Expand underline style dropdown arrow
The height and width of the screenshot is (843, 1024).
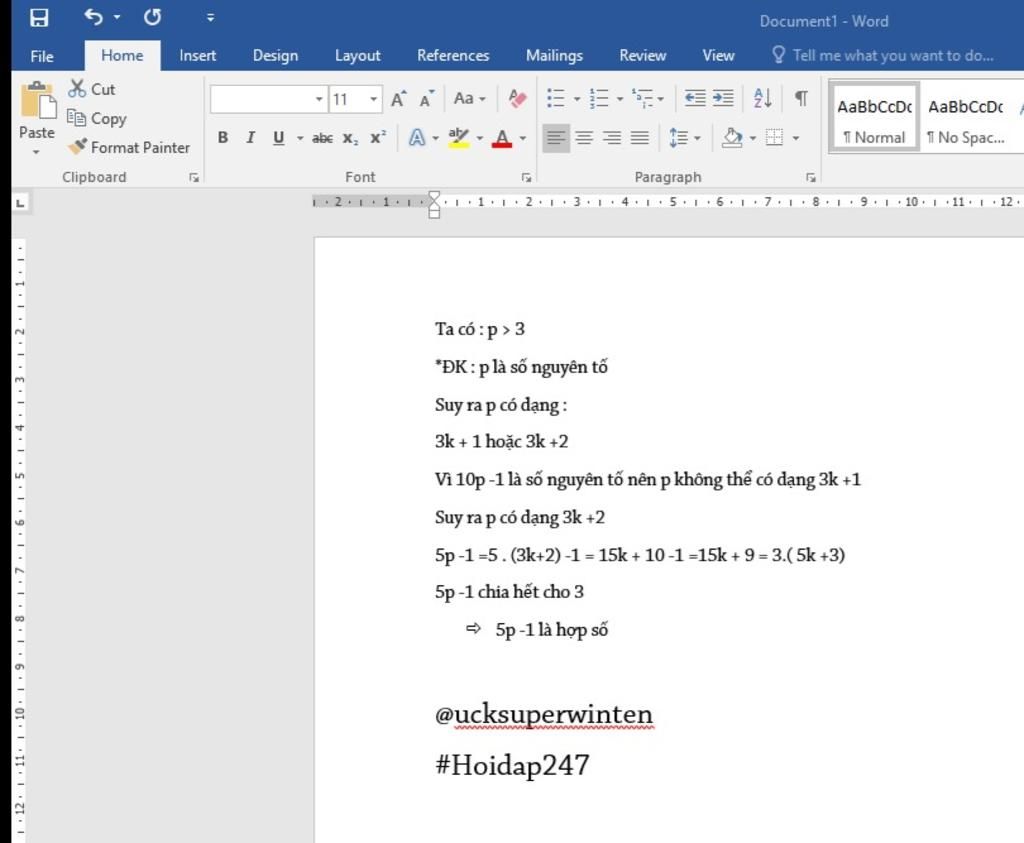pyautogui.click(x=300, y=138)
